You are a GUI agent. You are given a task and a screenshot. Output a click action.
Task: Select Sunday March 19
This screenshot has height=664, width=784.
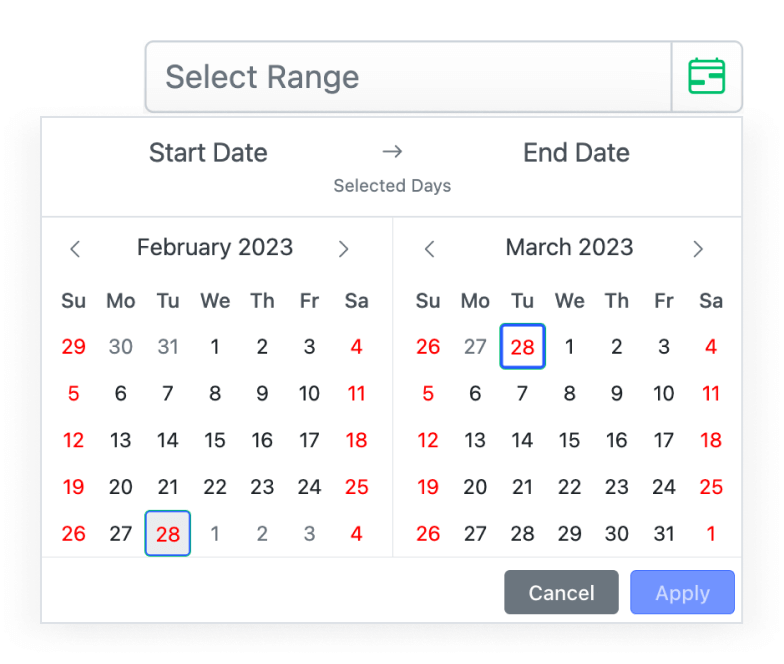tap(428, 487)
